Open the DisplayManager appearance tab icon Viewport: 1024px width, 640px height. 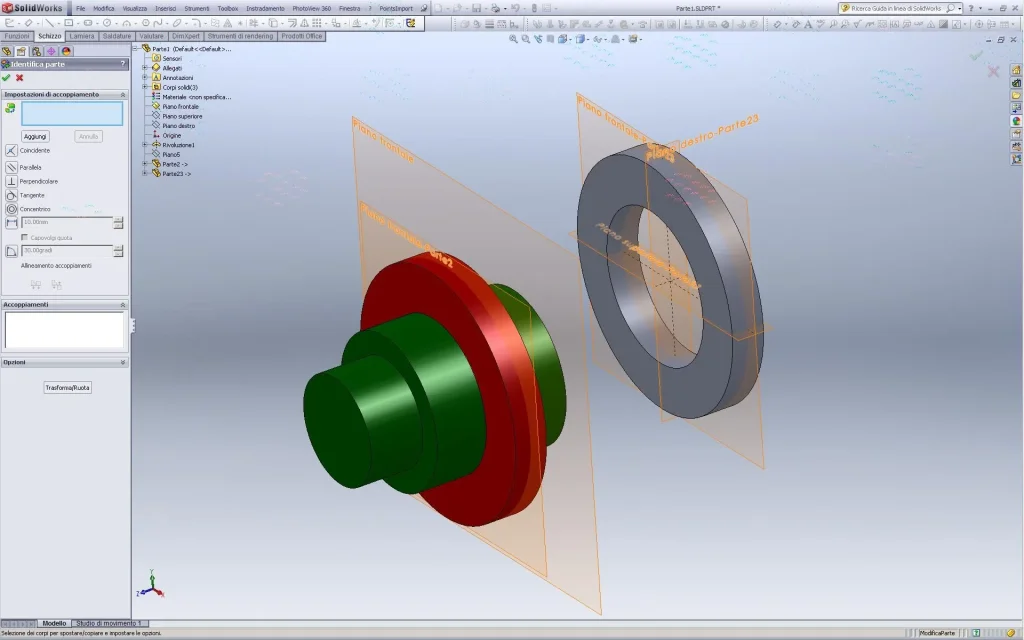(66, 51)
